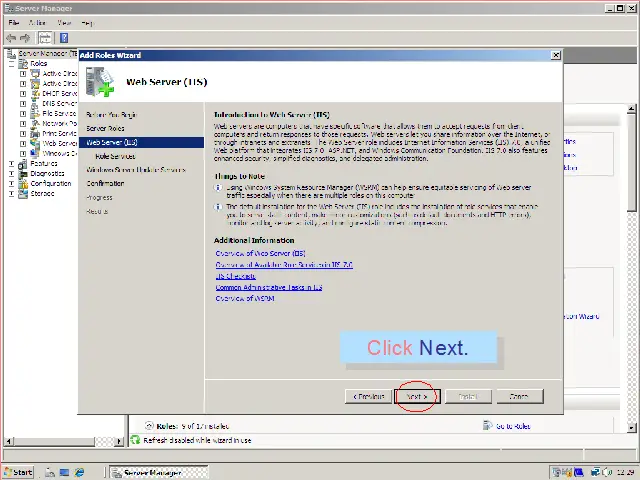Expand the Features tree node
Viewport: 640px width, 480px height.
pos(11,164)
